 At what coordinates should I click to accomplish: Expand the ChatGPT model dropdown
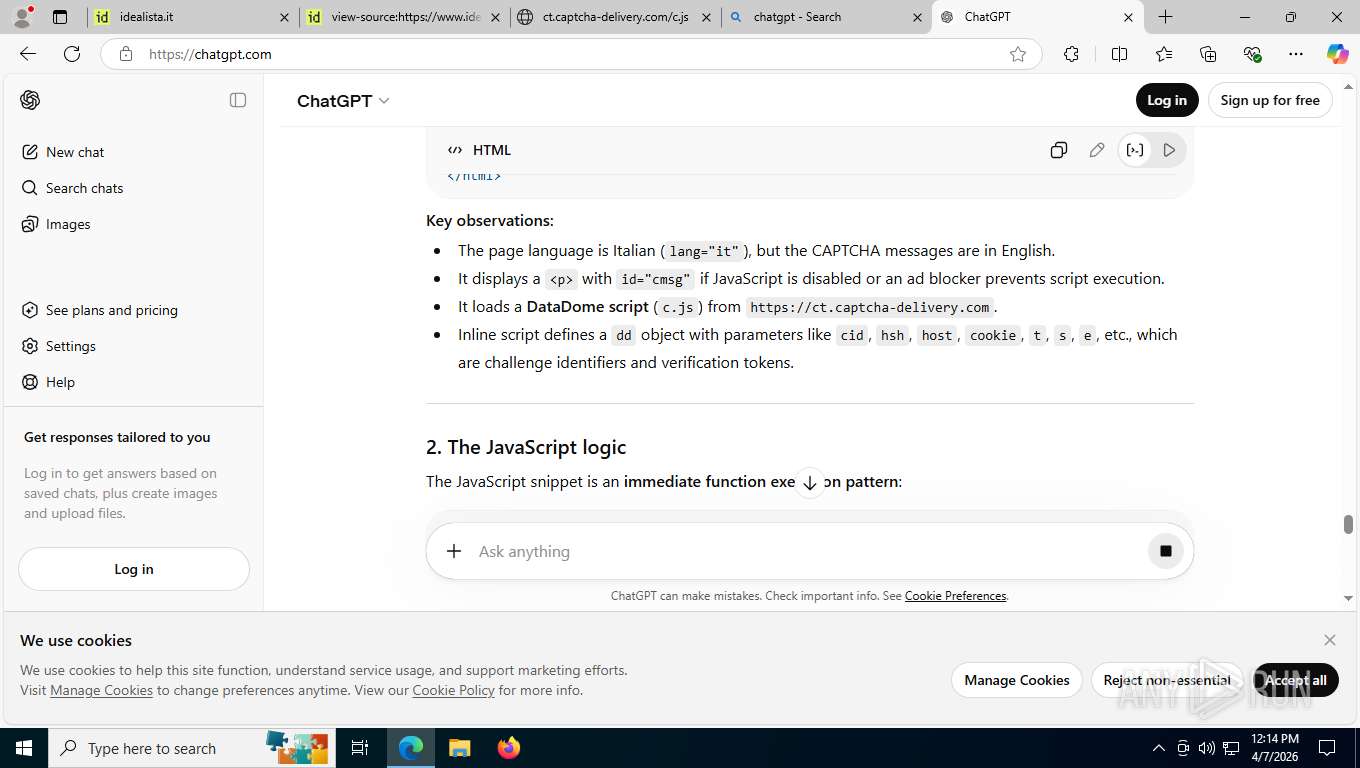[343, 101]
